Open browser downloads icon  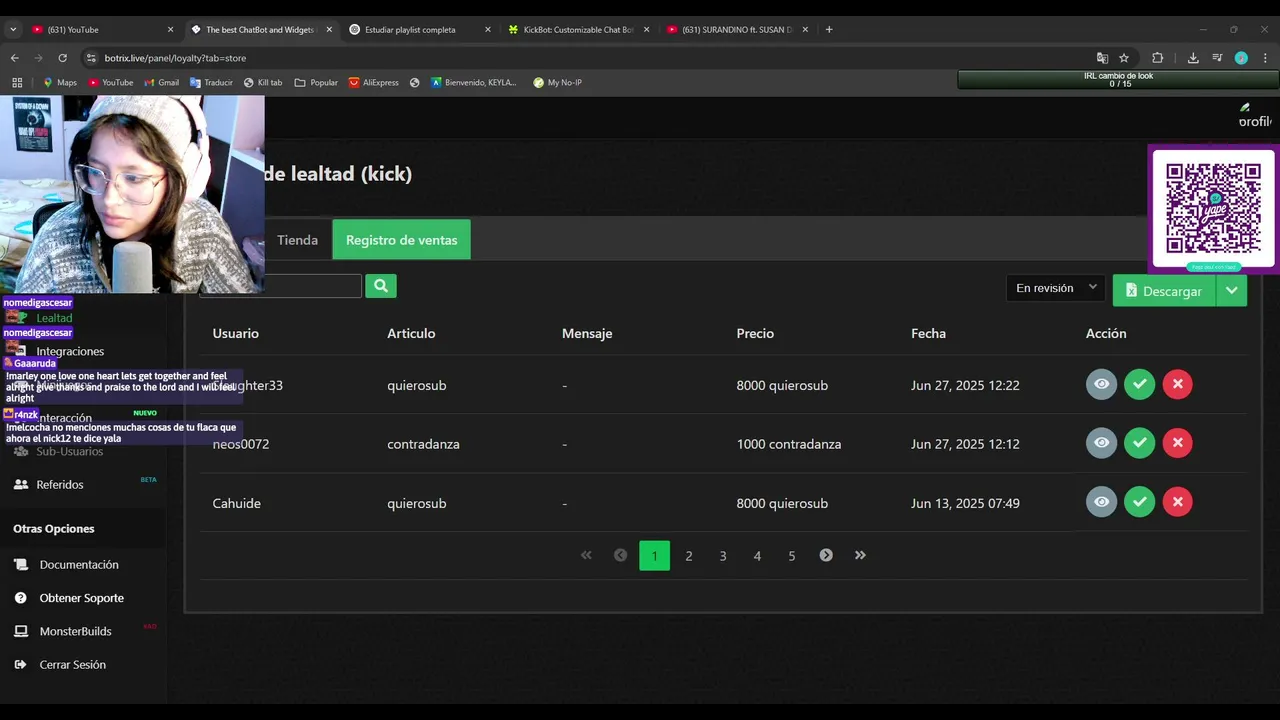pos(1193,58)
